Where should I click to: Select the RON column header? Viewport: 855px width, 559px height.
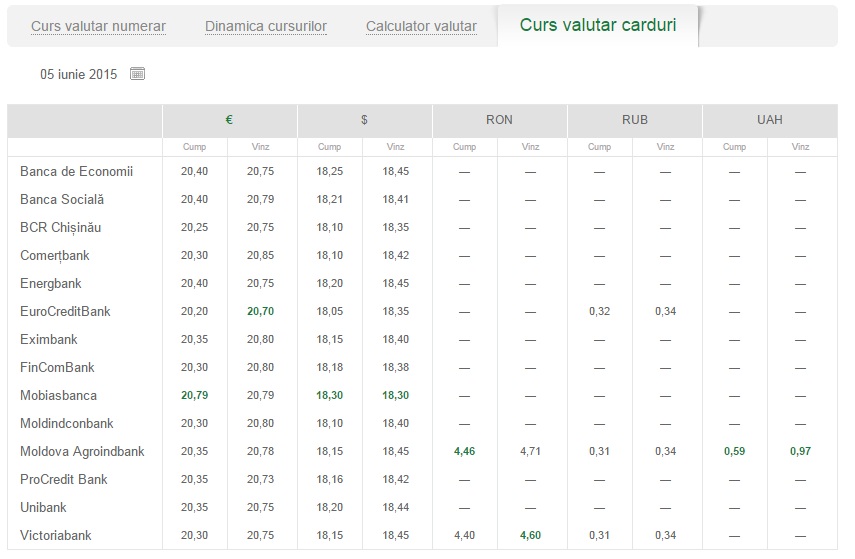click(x=499, y=120)
